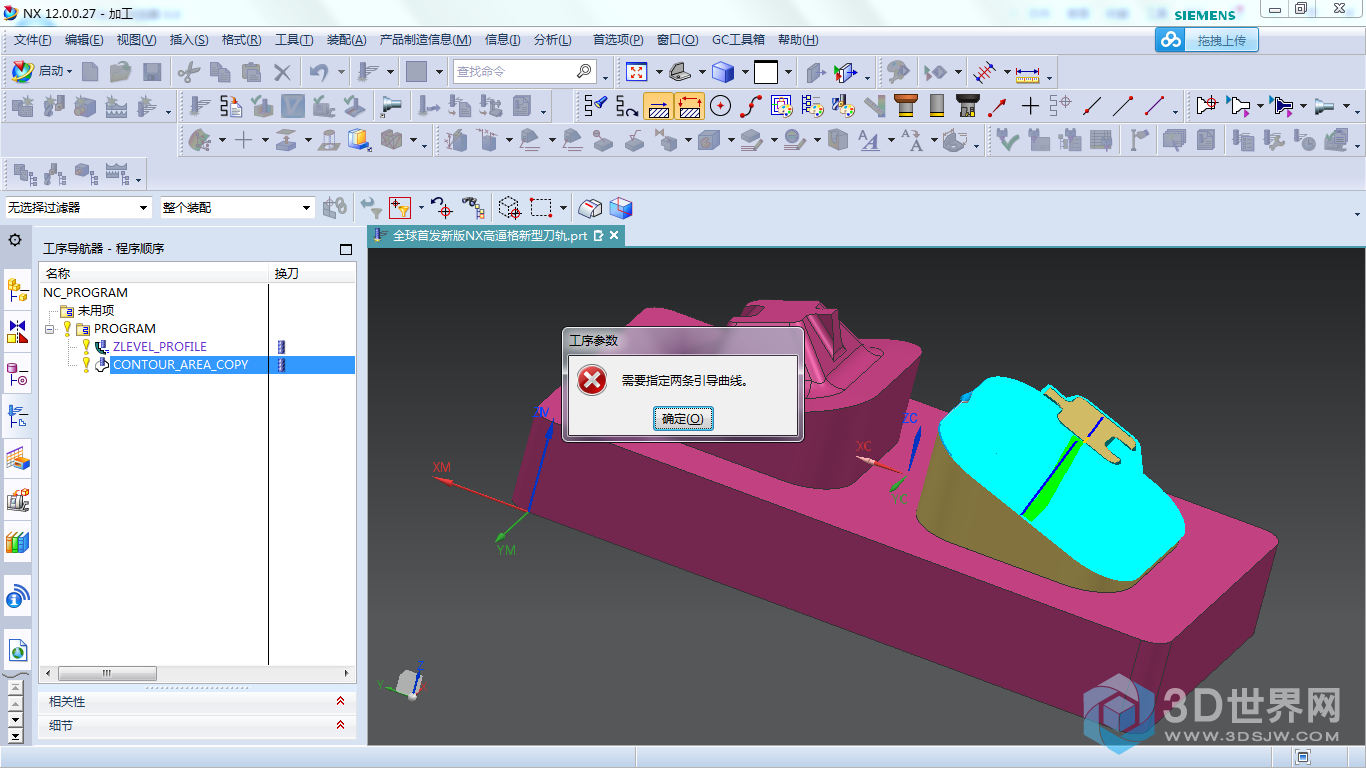Select the 未用项 folder in tree
The height and width of the screenshot is (768, 1366).
(96, 311)
